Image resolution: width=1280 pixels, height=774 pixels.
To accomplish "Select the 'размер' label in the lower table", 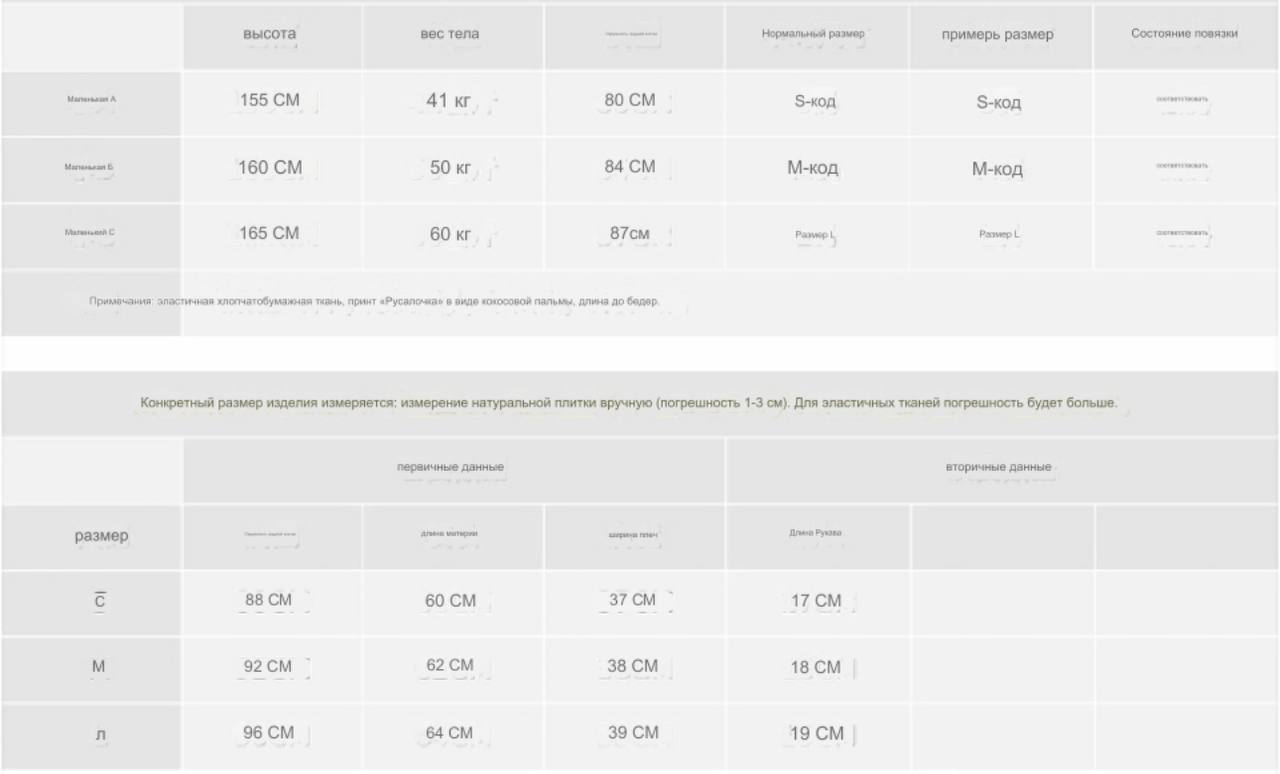I will tap(102, 536).
